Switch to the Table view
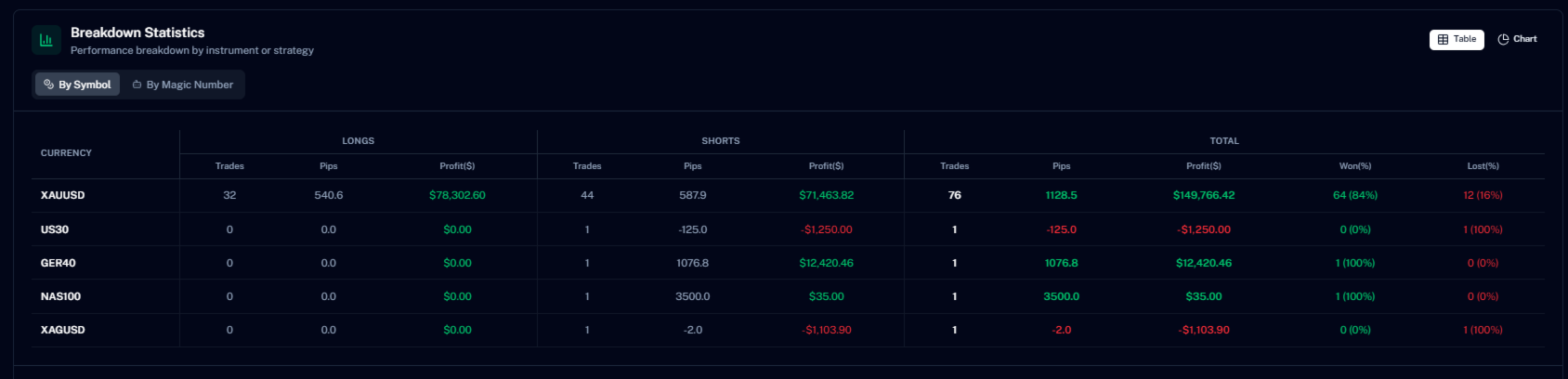 coord(1457,39)
